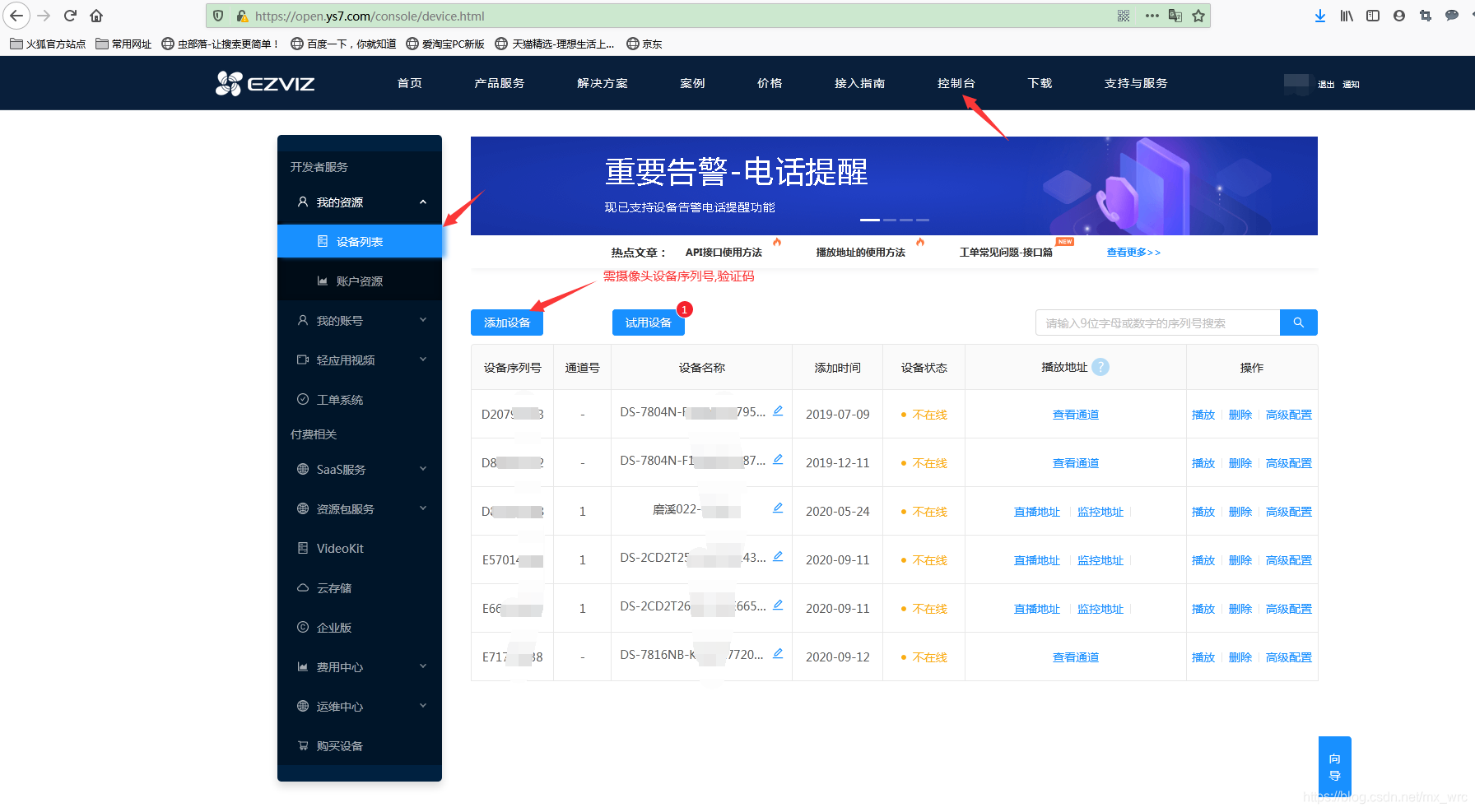Click the 工单系统 sidebar icon
Viewport: 1475px width, 812px height.
303,399
